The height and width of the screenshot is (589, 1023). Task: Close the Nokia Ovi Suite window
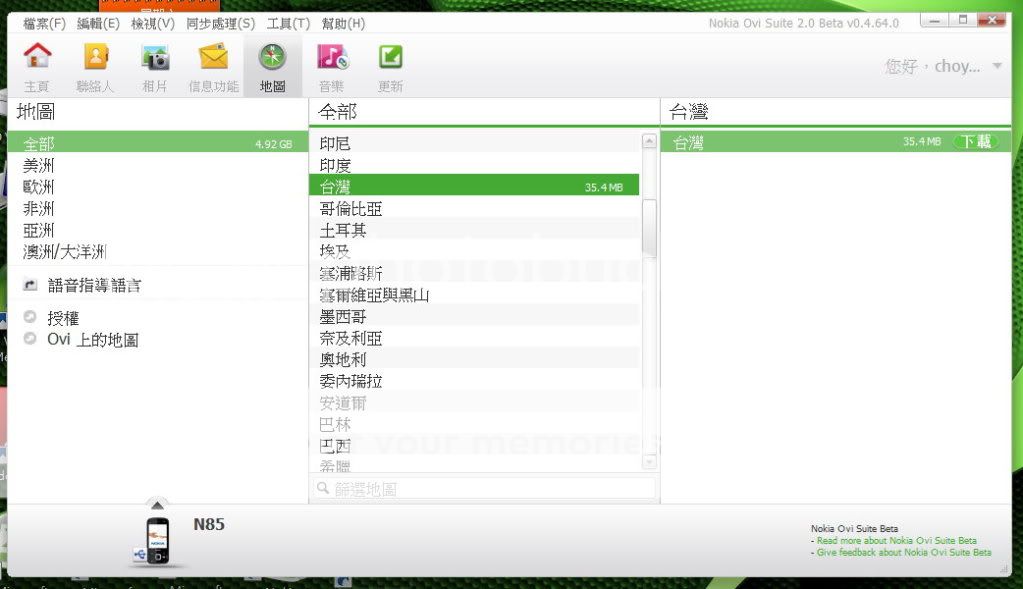point(992,20)
